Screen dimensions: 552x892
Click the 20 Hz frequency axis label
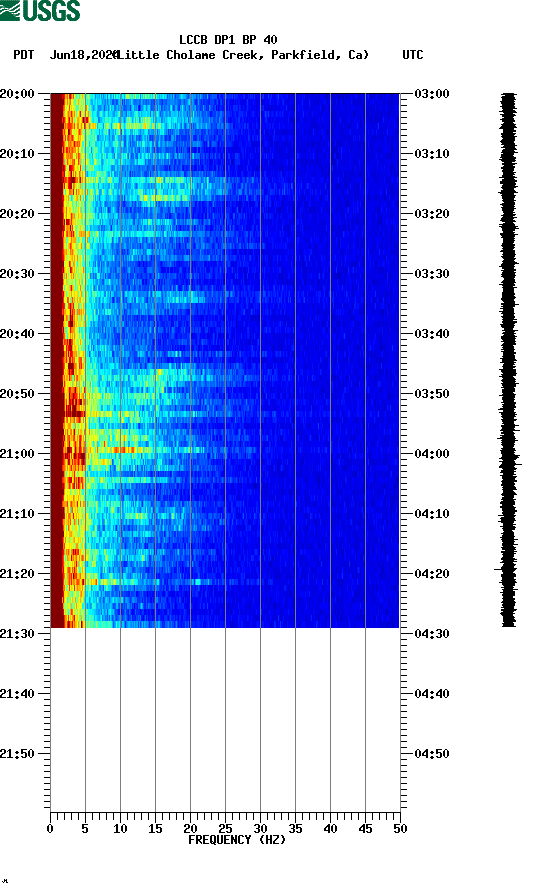pos(190,829)
